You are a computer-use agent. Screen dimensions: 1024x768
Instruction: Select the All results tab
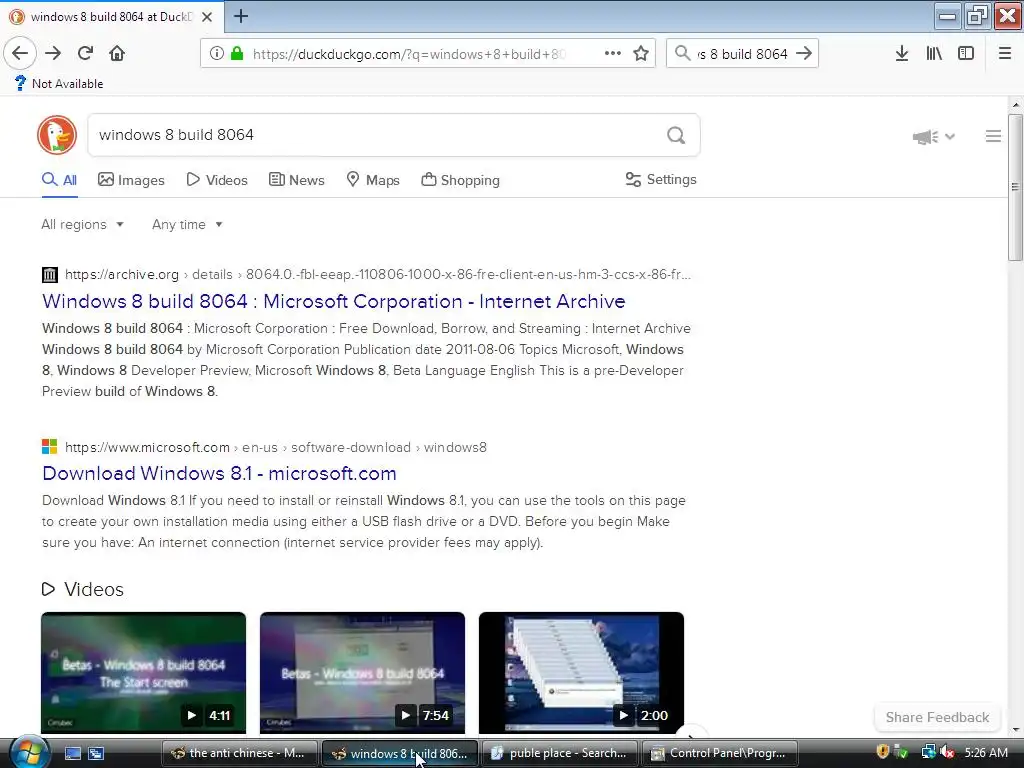(x=59, y=180)
